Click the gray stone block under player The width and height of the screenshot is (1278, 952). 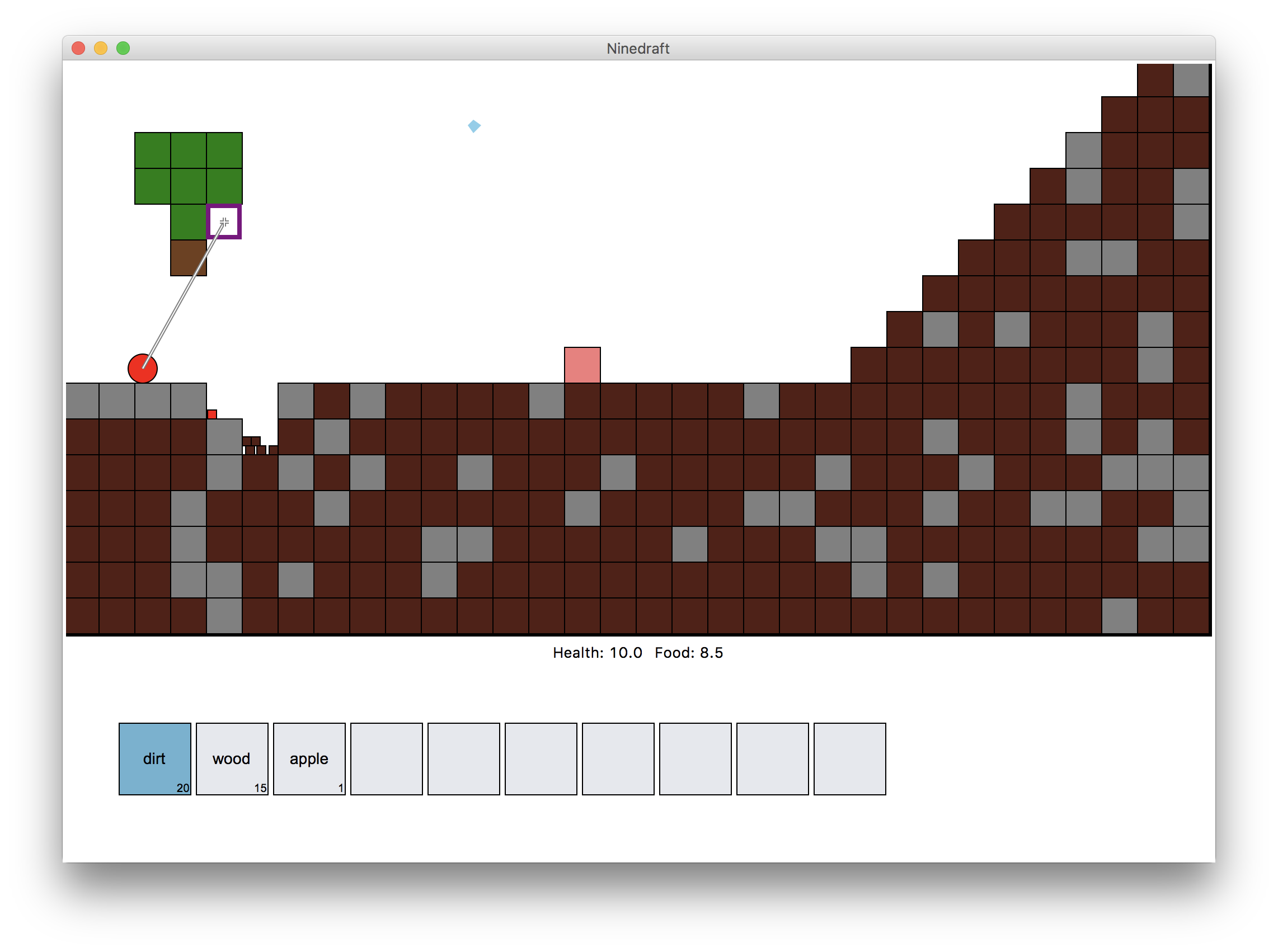click(153, 400)
